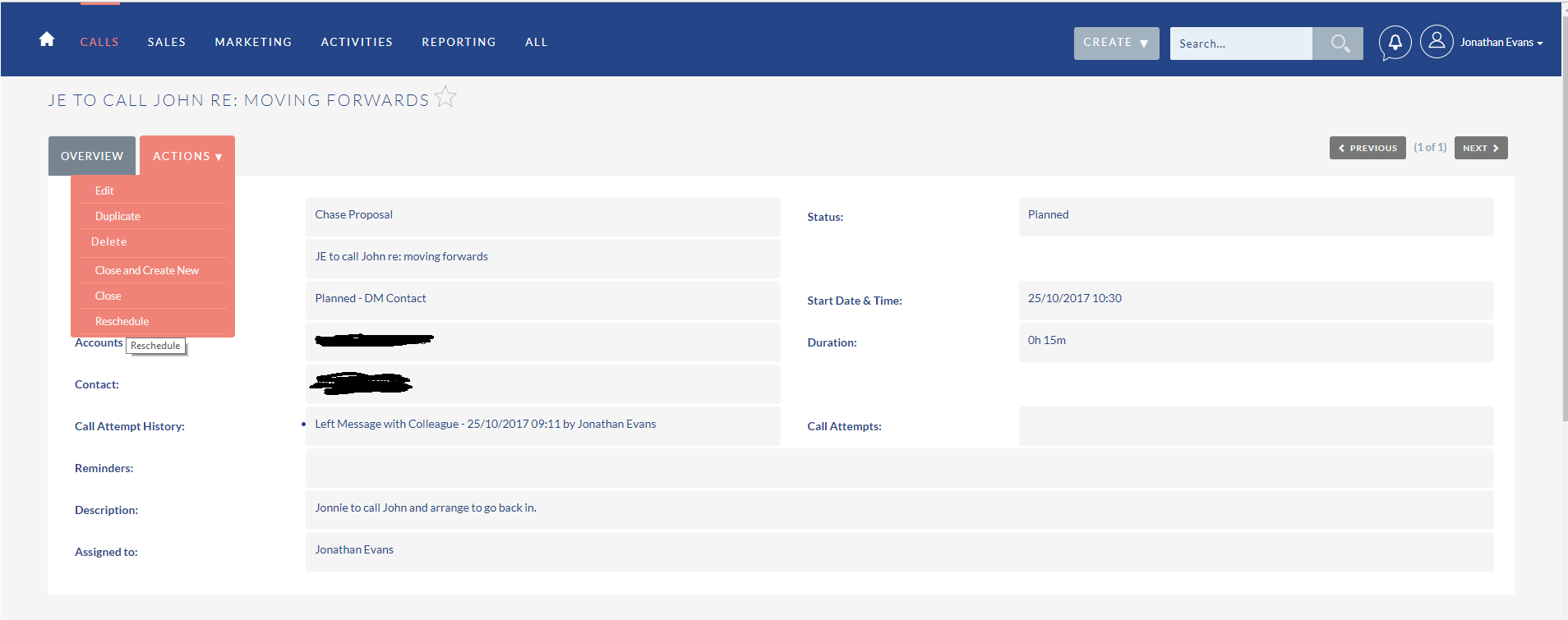Click into the Search field
1568x620 pixels.
[x=1241, y=44]
